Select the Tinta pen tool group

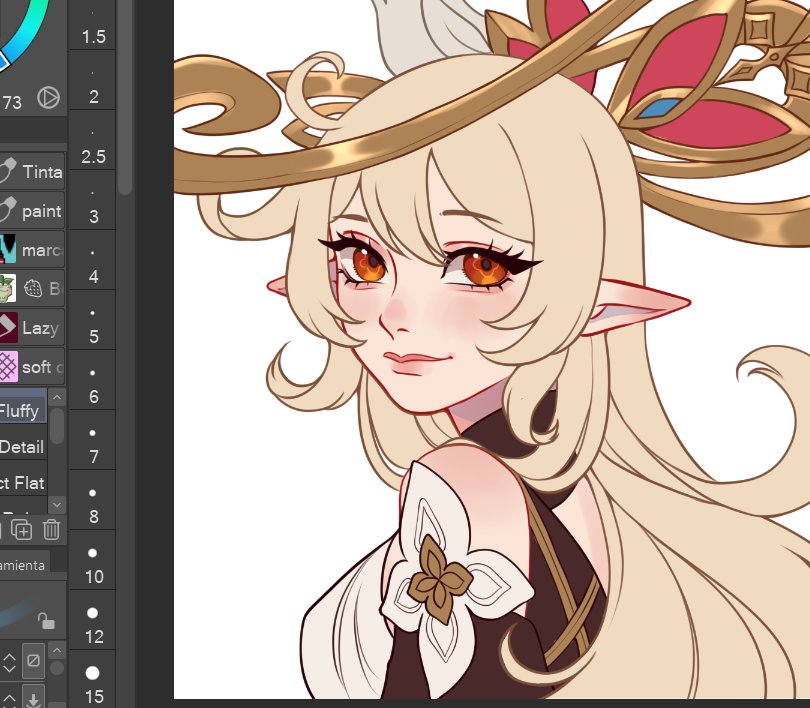tap(32, 171)
